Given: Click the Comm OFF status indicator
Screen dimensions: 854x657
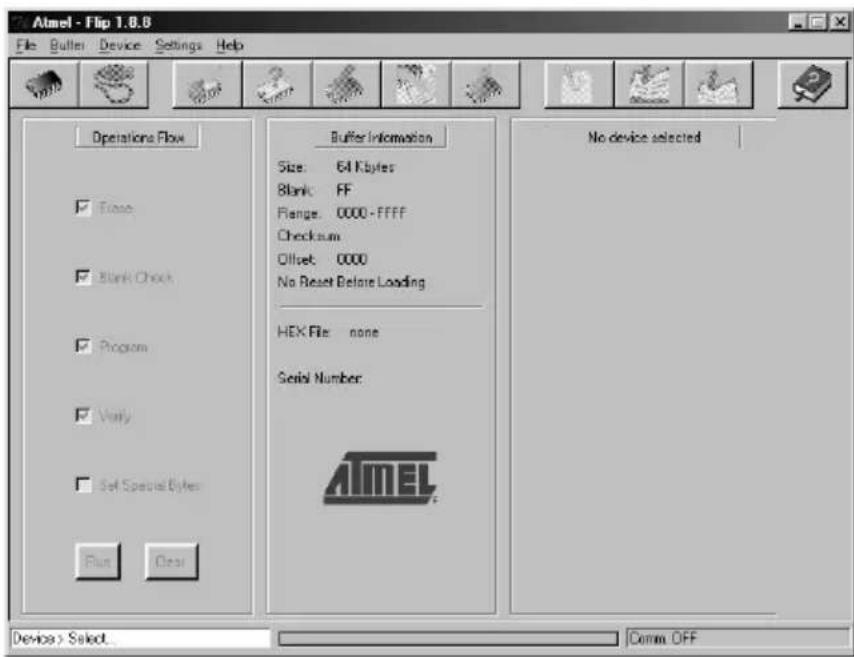Looking at the screenshot, I should coord(738,638).
